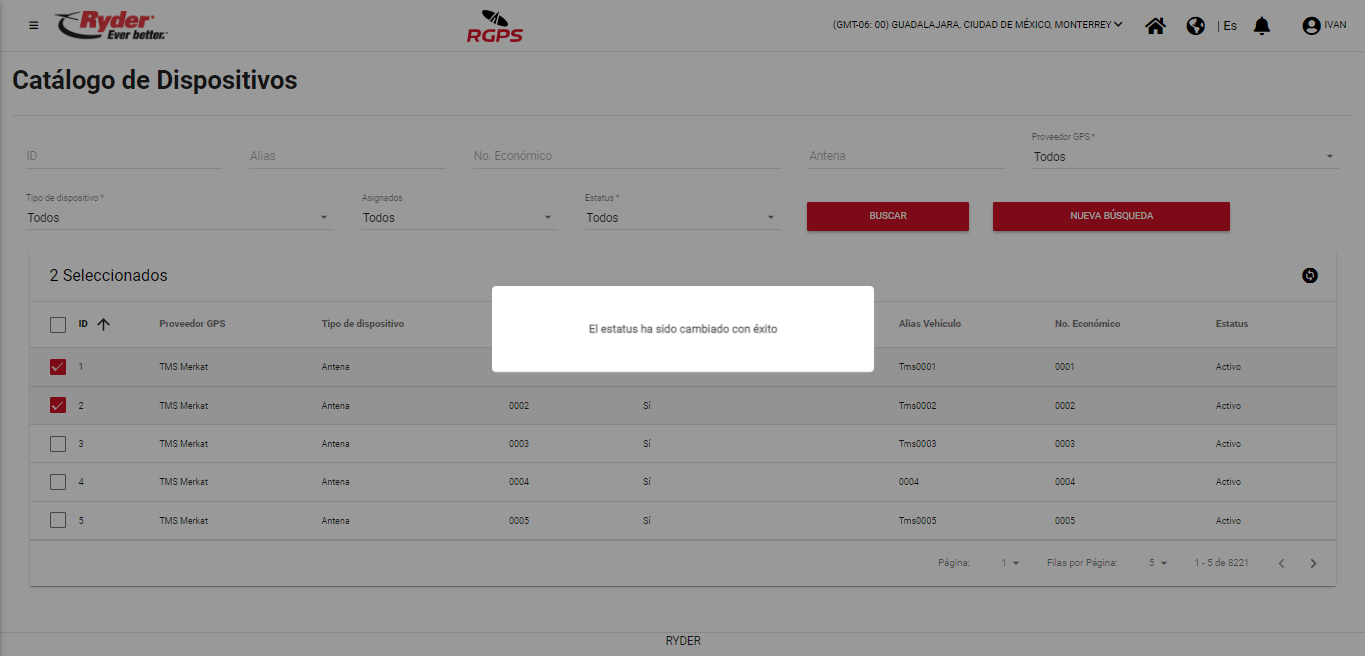Open the hamburger navigation menu
This screenshot has height=656, width=1365.
[x=34, y=25]
